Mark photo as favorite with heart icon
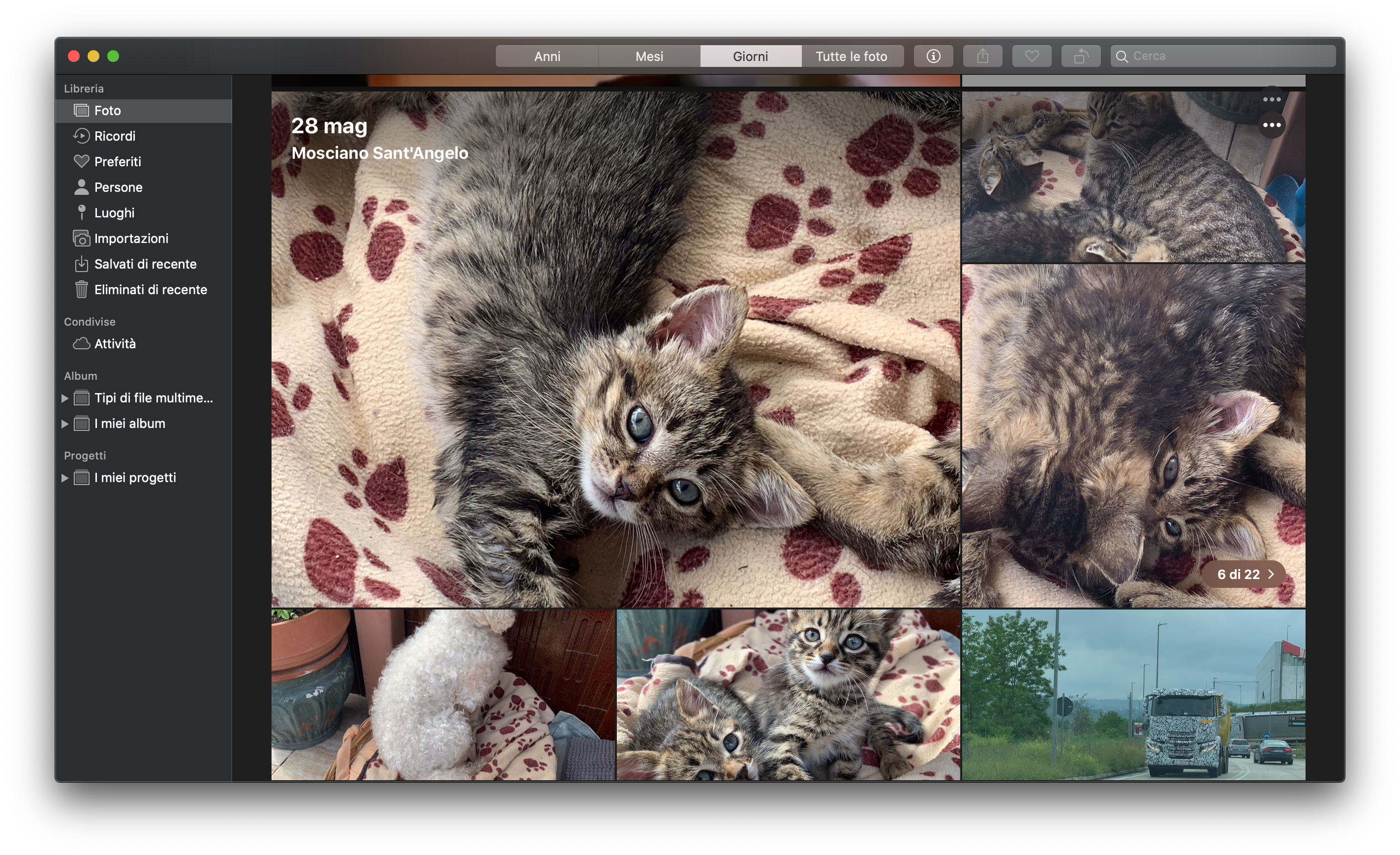The image size is (1400, 855). [x=1032, y=56]
